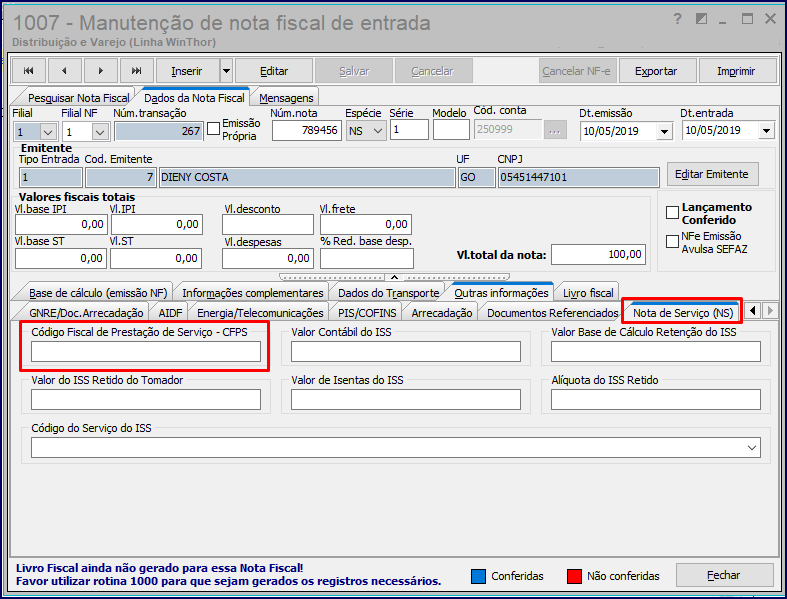Screen dimensions: 787x599
Task: Jump to last record arrow
Action: coord(137,71)
